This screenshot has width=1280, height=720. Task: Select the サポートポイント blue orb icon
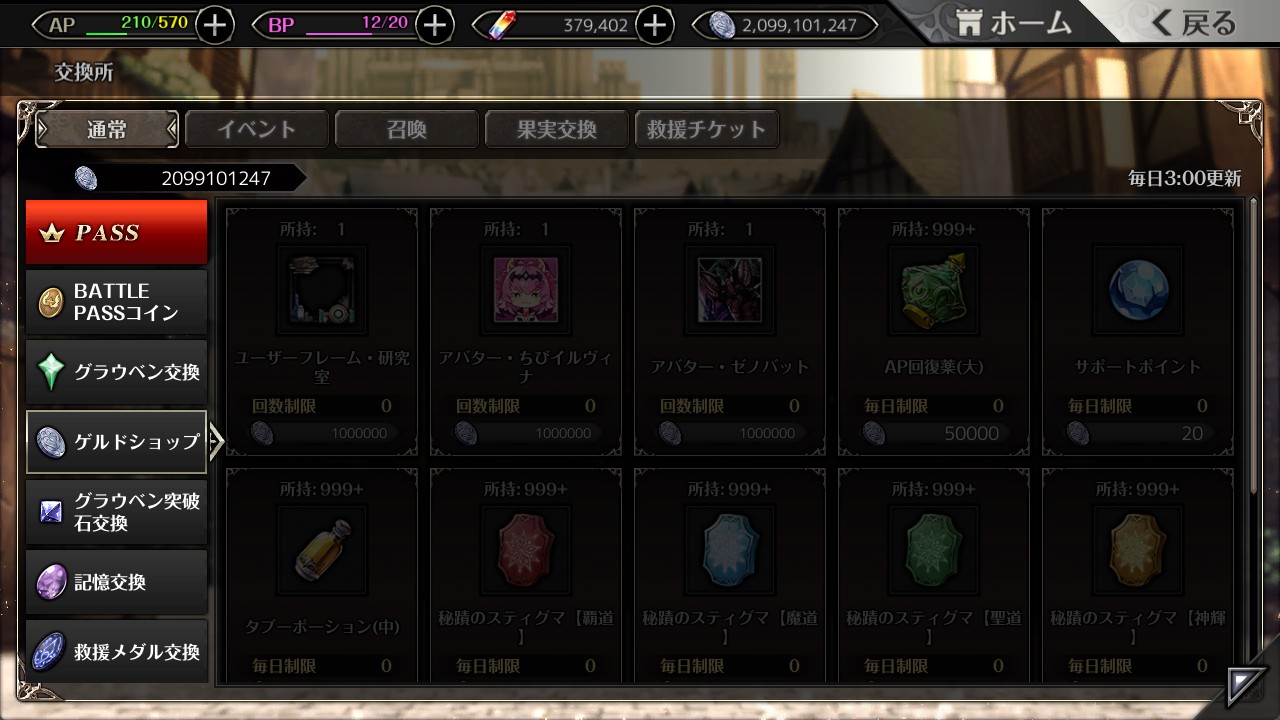pyautogui.click(x=1138, y=290)
